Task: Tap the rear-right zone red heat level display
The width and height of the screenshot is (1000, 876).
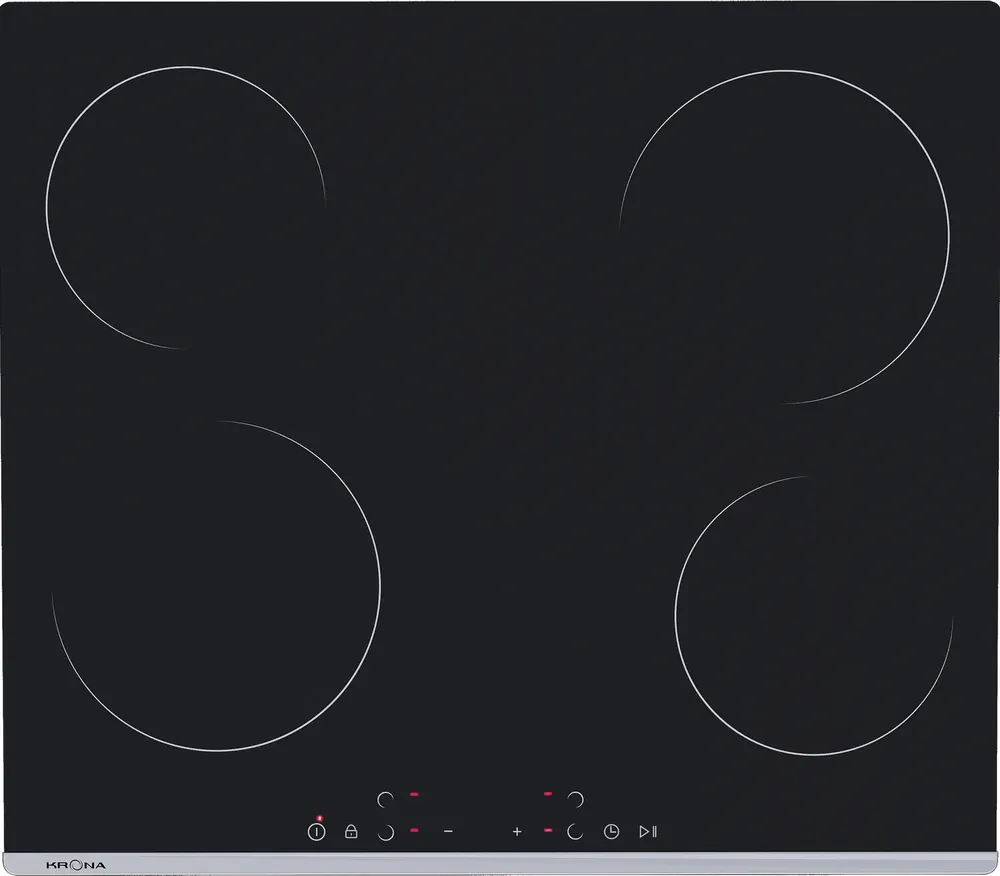Action: pos(548,794)
